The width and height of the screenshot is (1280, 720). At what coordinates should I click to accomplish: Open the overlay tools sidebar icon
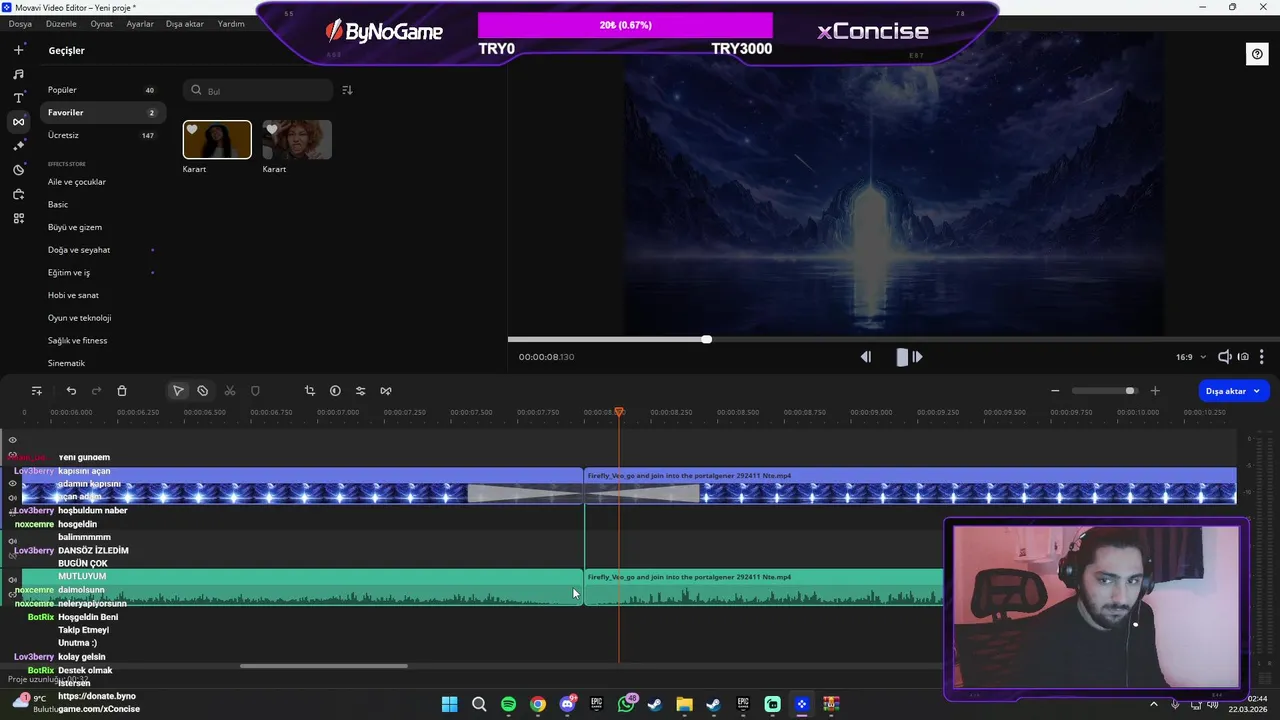pyautogui.click(x=18, y=194)
